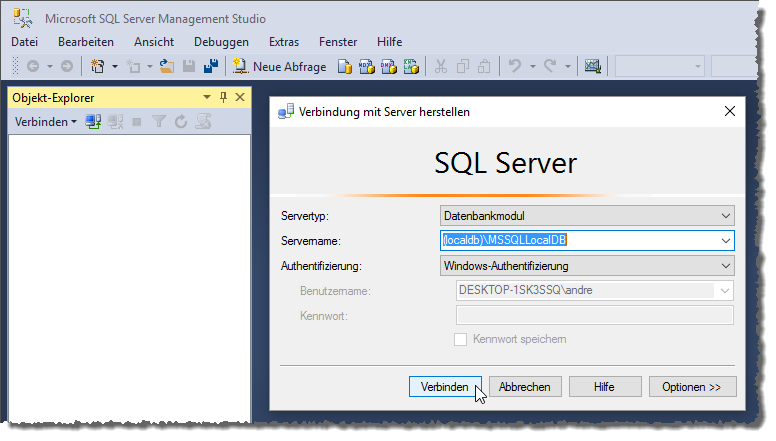Toggle the Kennwort speichern checkbox
Viewport: 776px width, 441px height.
tap(460, 340)
